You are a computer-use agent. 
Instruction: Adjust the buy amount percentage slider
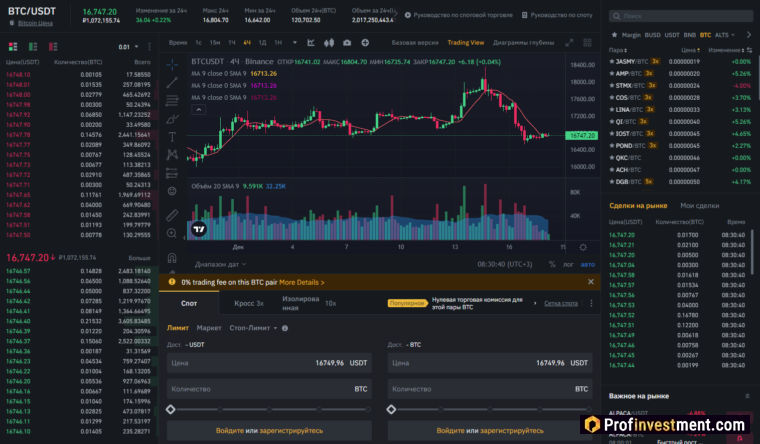pos(269,410)
